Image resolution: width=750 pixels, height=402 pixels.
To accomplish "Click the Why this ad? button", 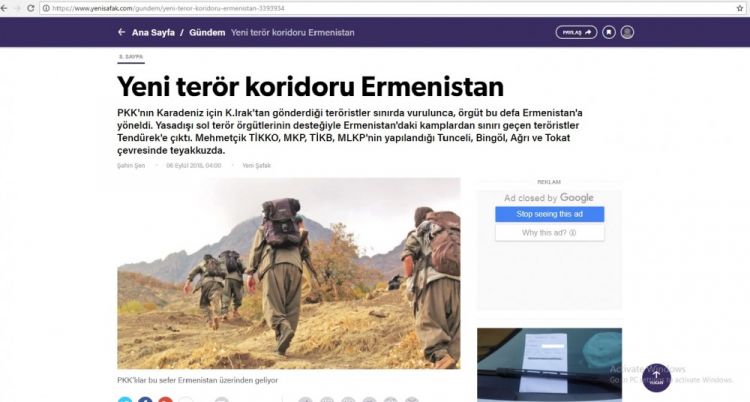I will (549, 233).
